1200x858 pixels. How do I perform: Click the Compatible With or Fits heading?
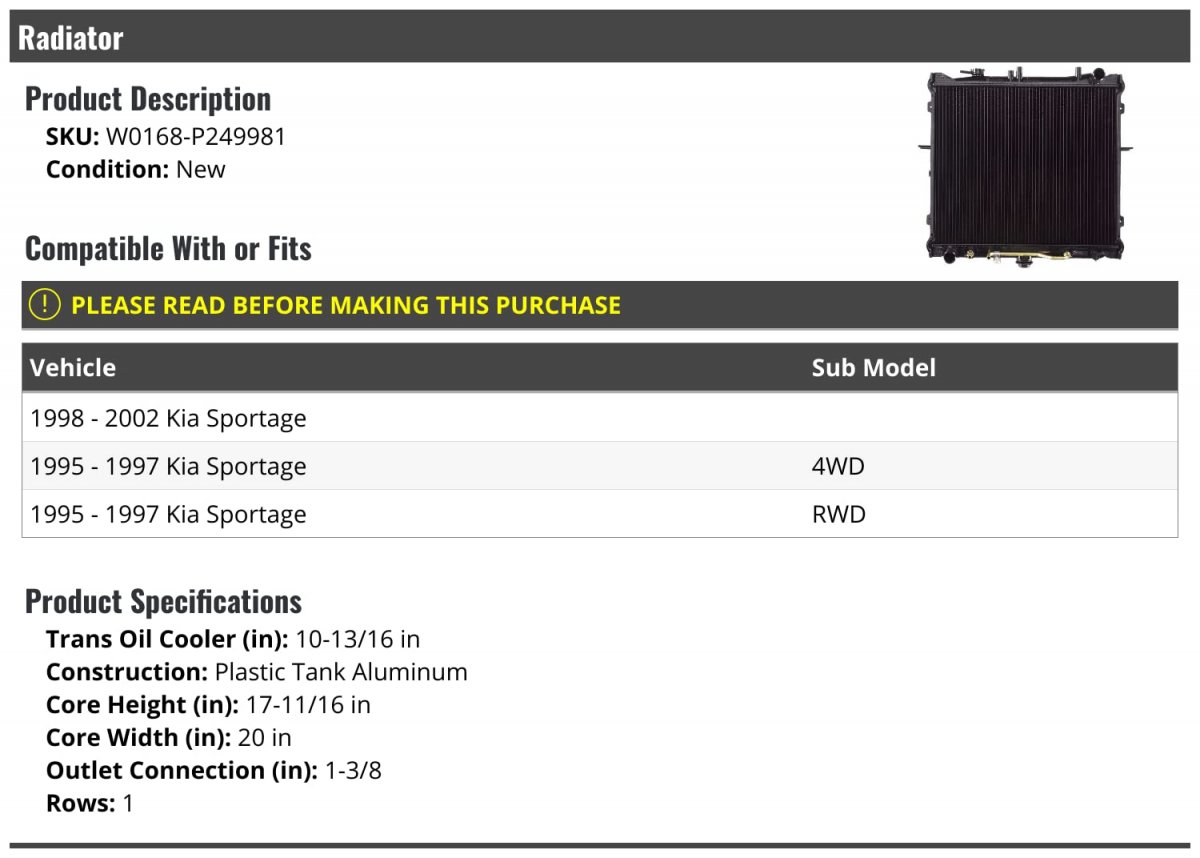(168, 249)
